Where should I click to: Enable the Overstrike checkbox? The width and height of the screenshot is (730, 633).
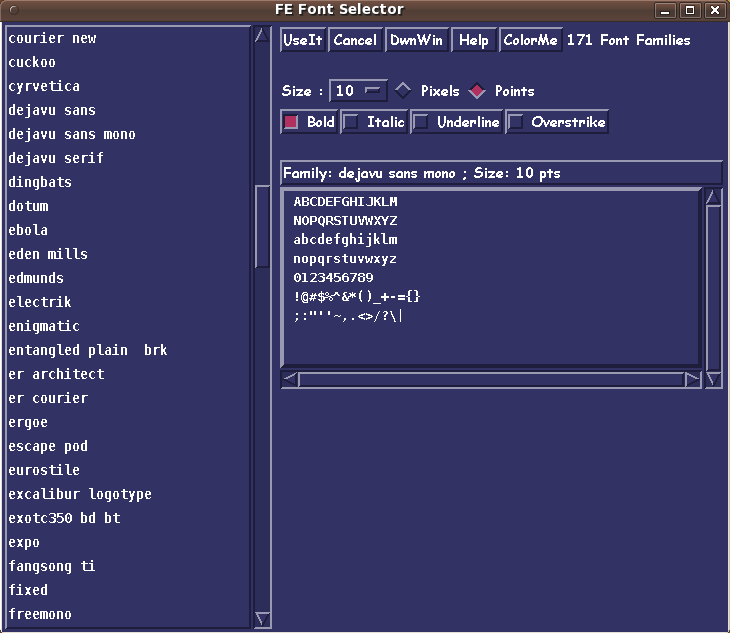tap(516, 122)
